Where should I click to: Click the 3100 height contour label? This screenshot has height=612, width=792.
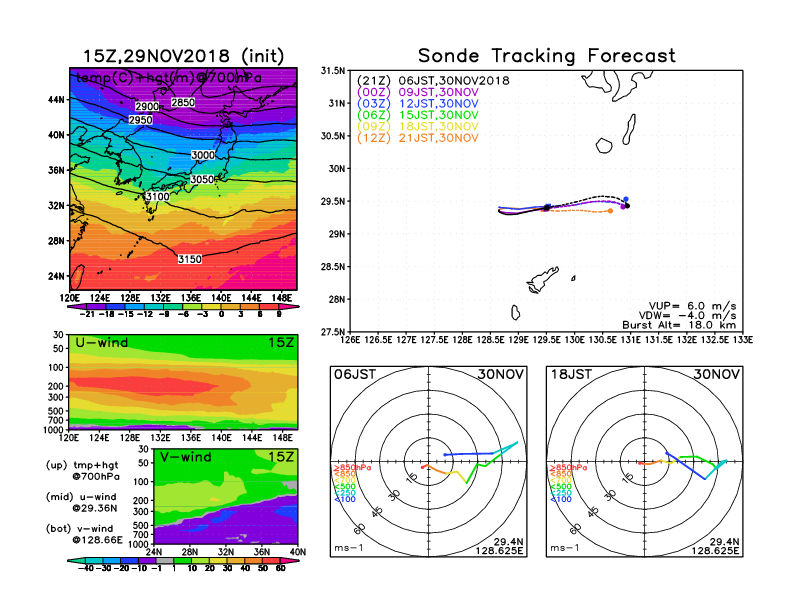157,196
